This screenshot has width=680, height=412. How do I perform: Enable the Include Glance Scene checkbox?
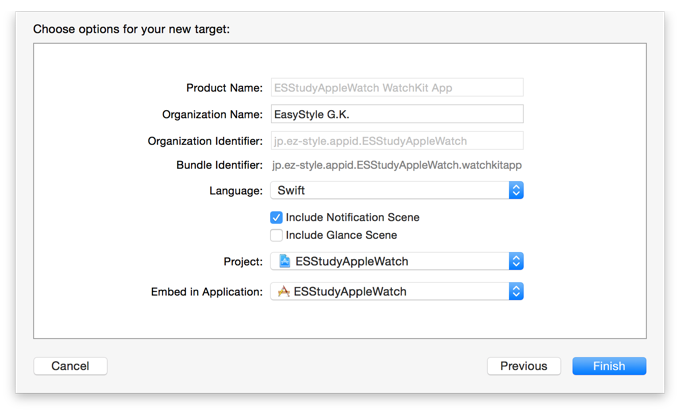tap(276, 235)
